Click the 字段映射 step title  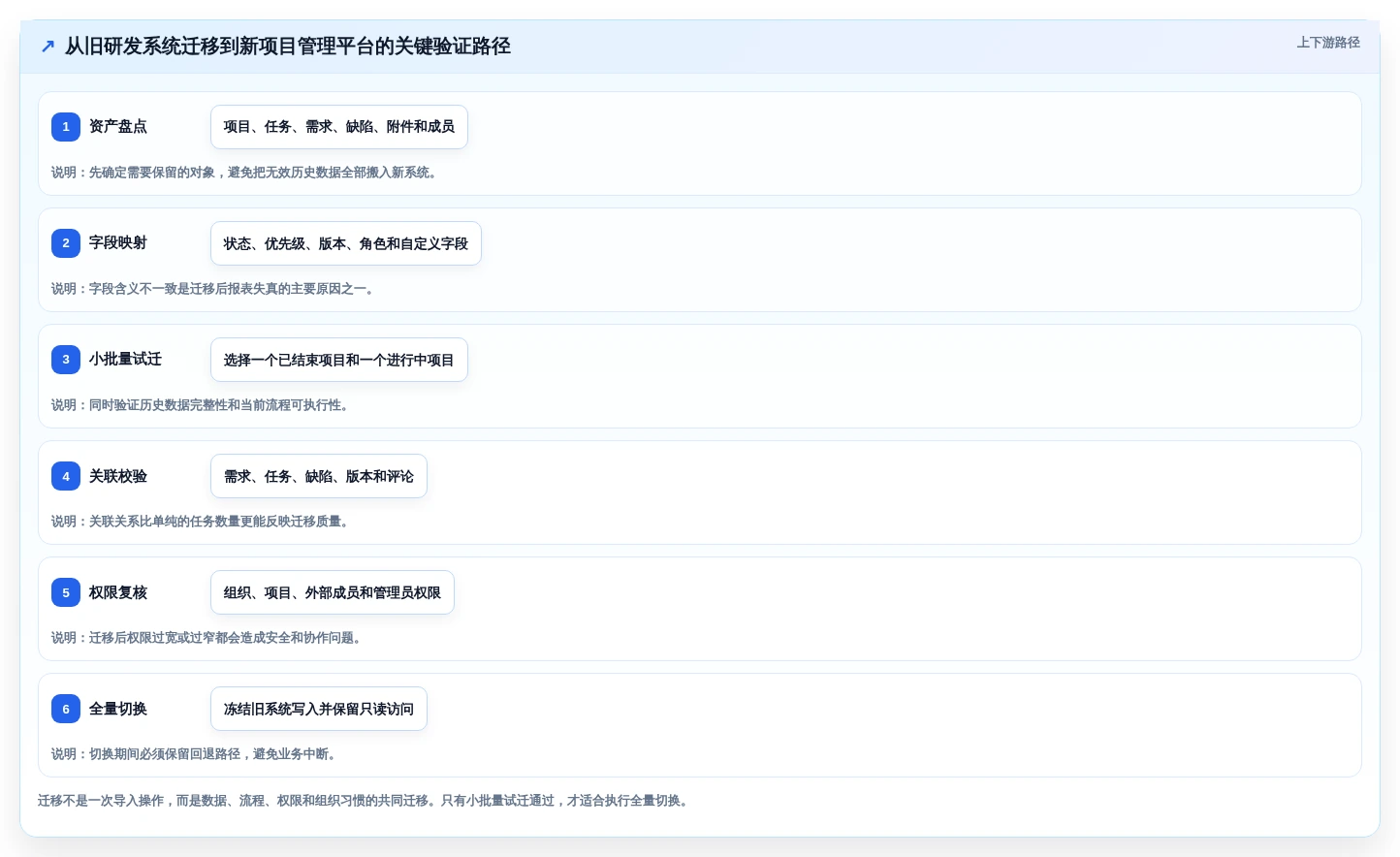118,243
